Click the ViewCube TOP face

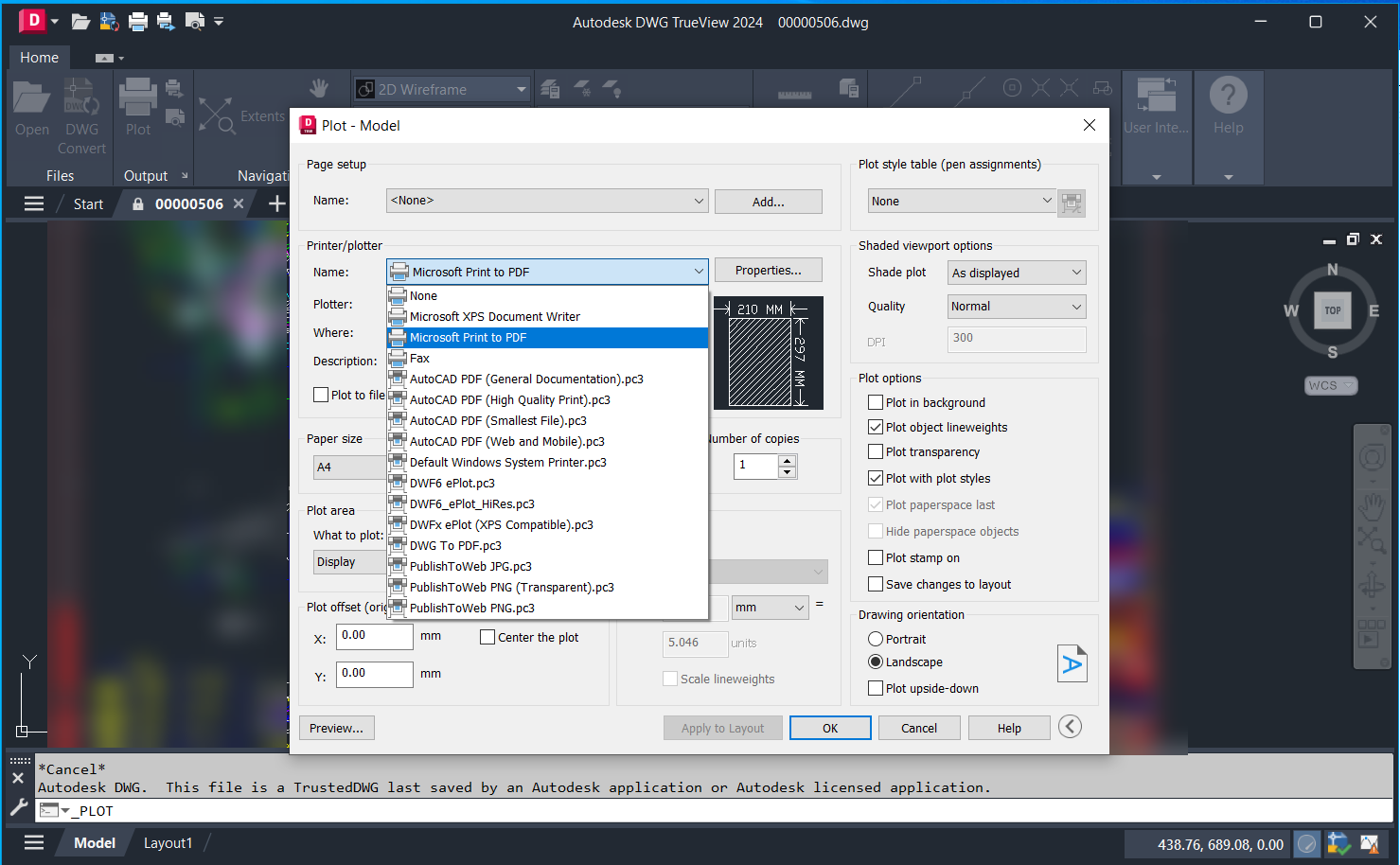(1332, 310)
